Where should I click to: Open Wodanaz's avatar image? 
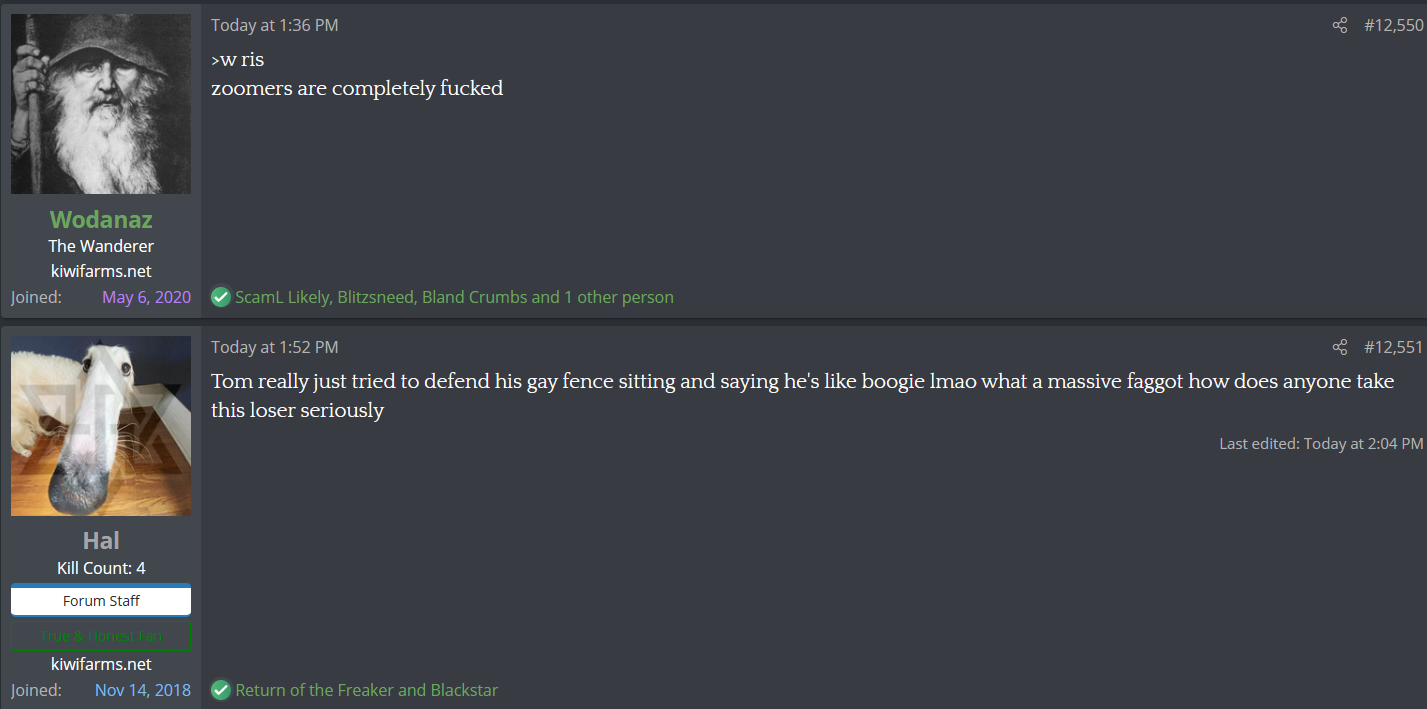[101, 104]
